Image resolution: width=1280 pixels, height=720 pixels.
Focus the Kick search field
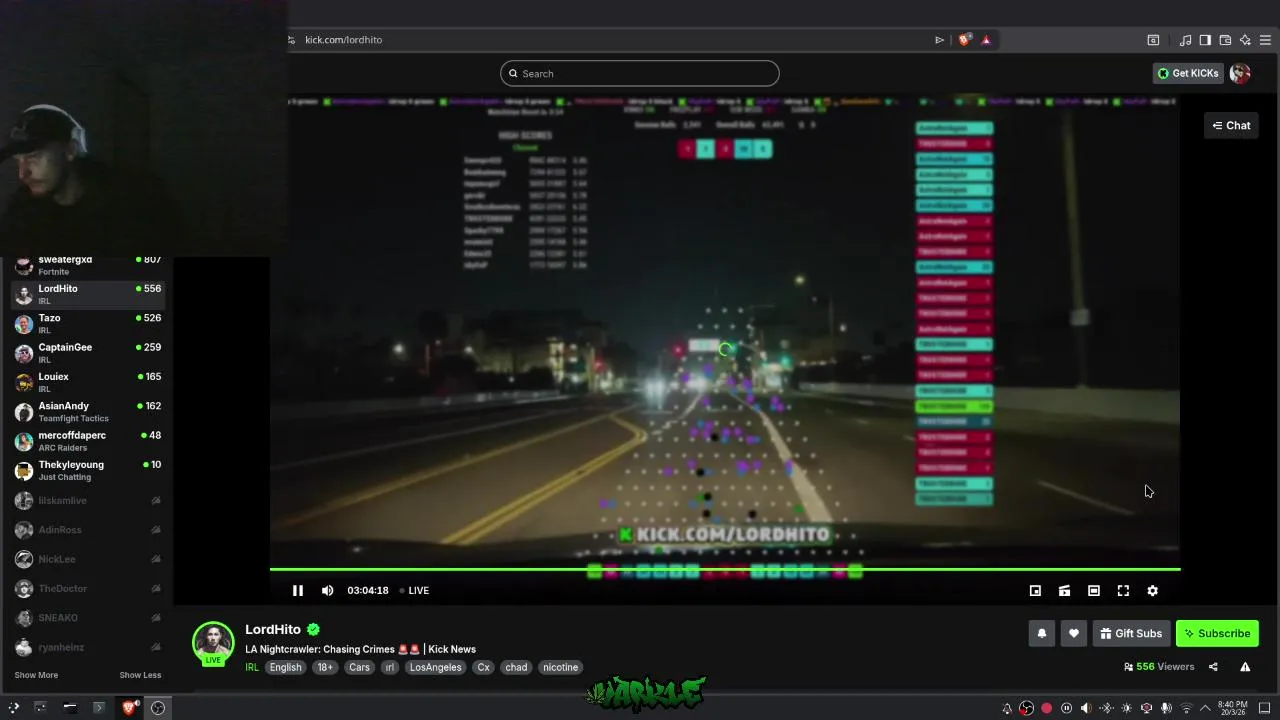[x=640, y=73]
